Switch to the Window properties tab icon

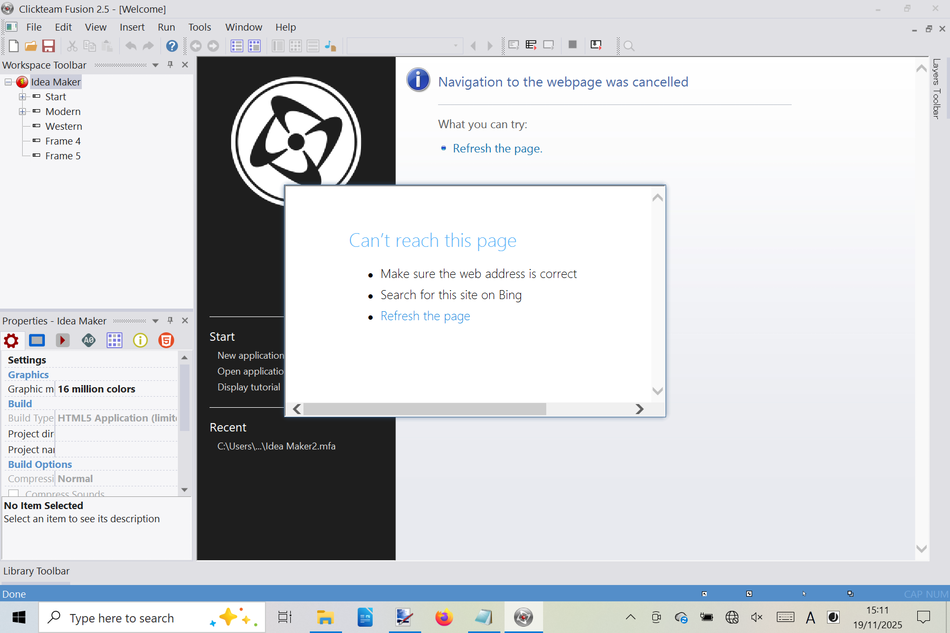coord(37,341)
